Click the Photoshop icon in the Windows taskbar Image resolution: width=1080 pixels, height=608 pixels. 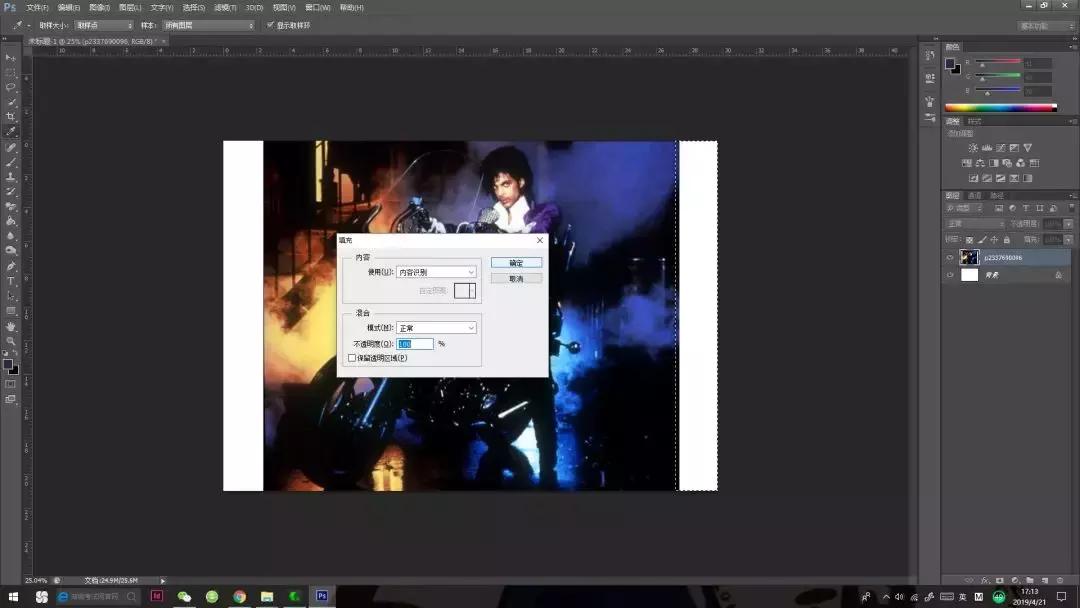(321, 596)
